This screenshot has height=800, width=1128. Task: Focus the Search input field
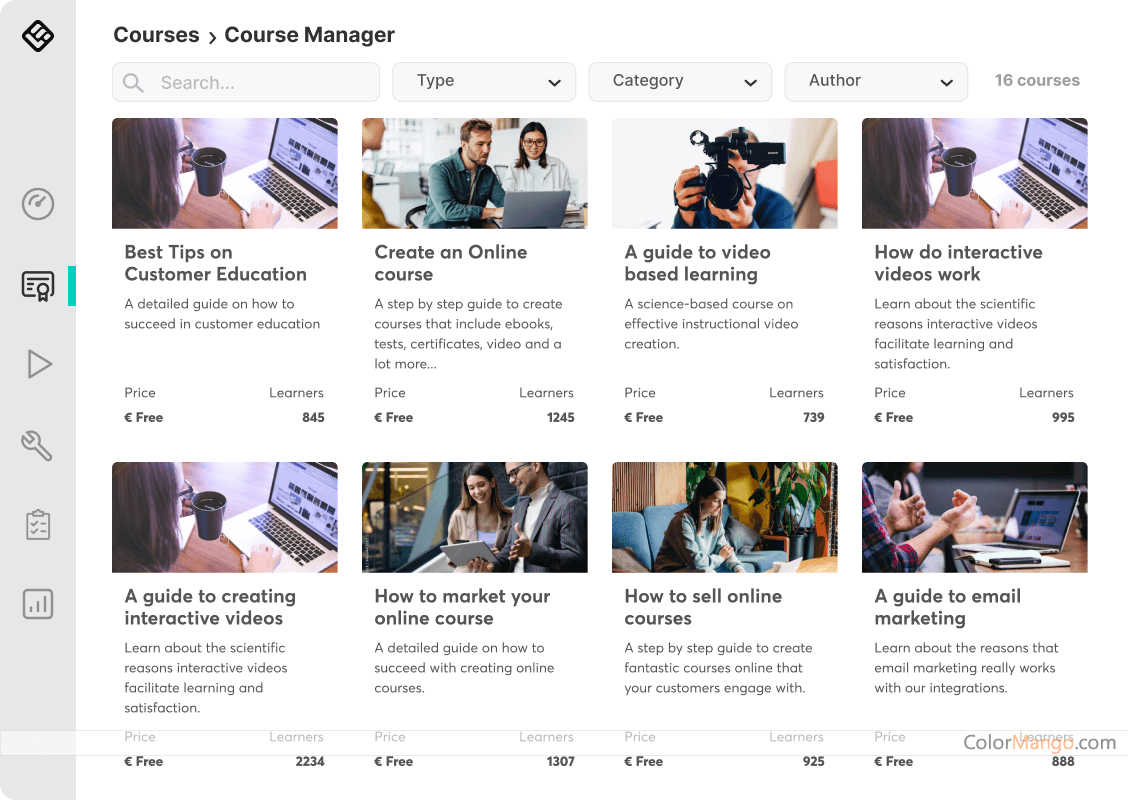click(x=260, y=82)
